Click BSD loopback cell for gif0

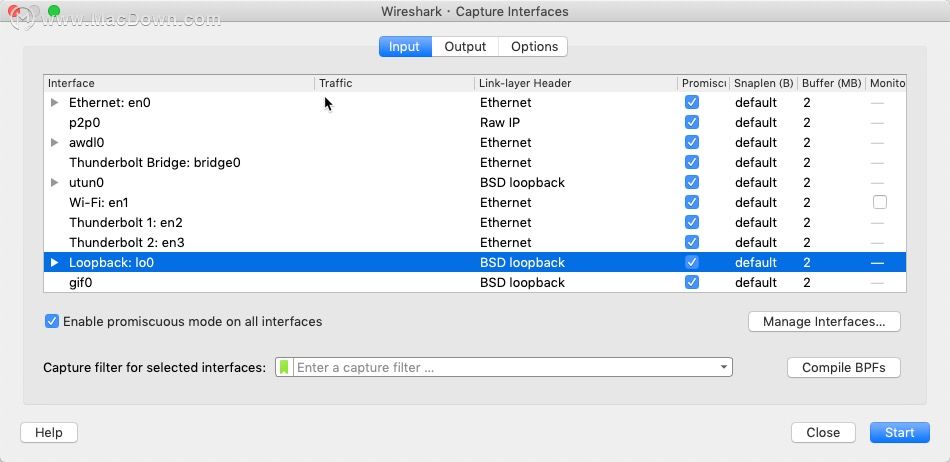tap(522, 282)
